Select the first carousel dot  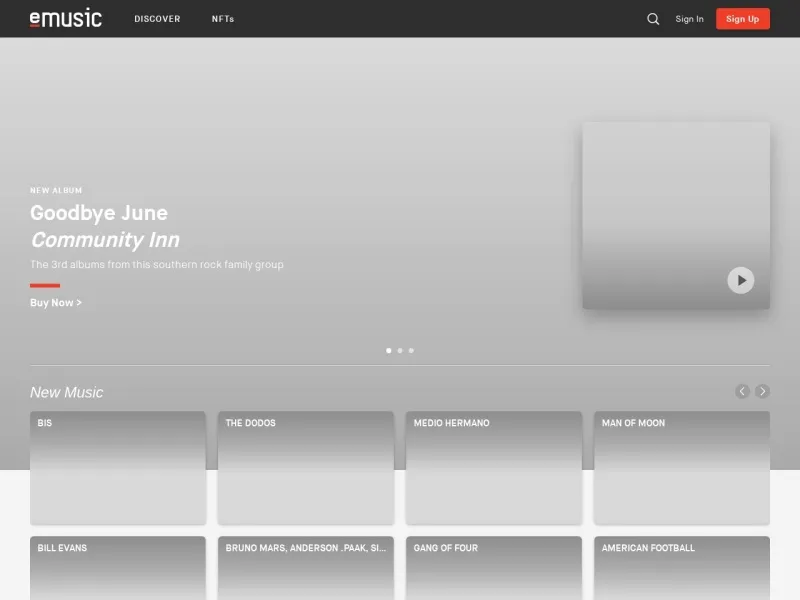[x=389, y=351]
